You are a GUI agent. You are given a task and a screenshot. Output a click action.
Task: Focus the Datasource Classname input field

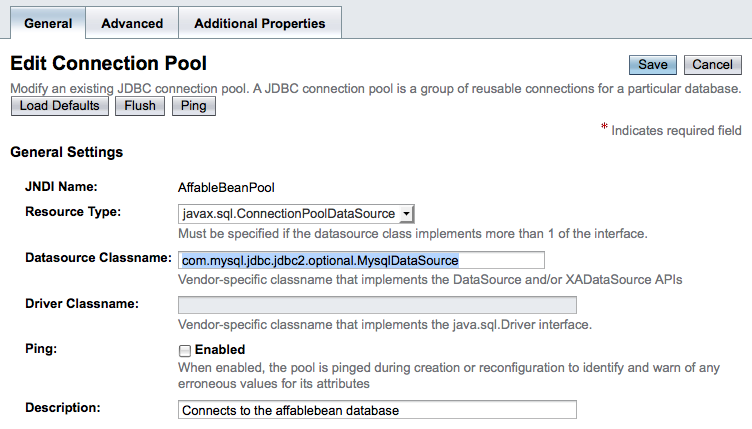tap(361, 260)
